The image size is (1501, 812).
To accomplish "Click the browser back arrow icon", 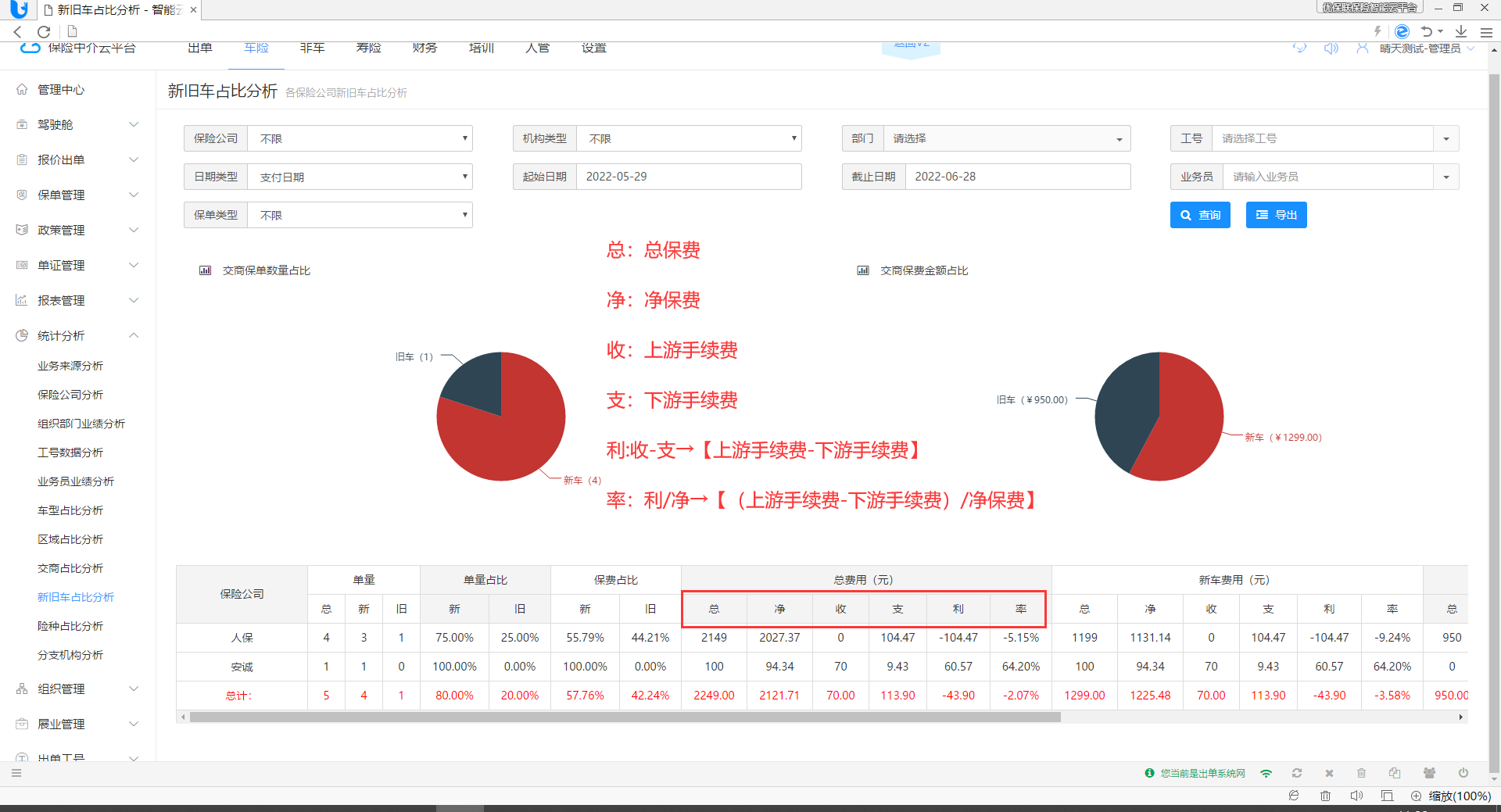I will click(x=18, y=31).
